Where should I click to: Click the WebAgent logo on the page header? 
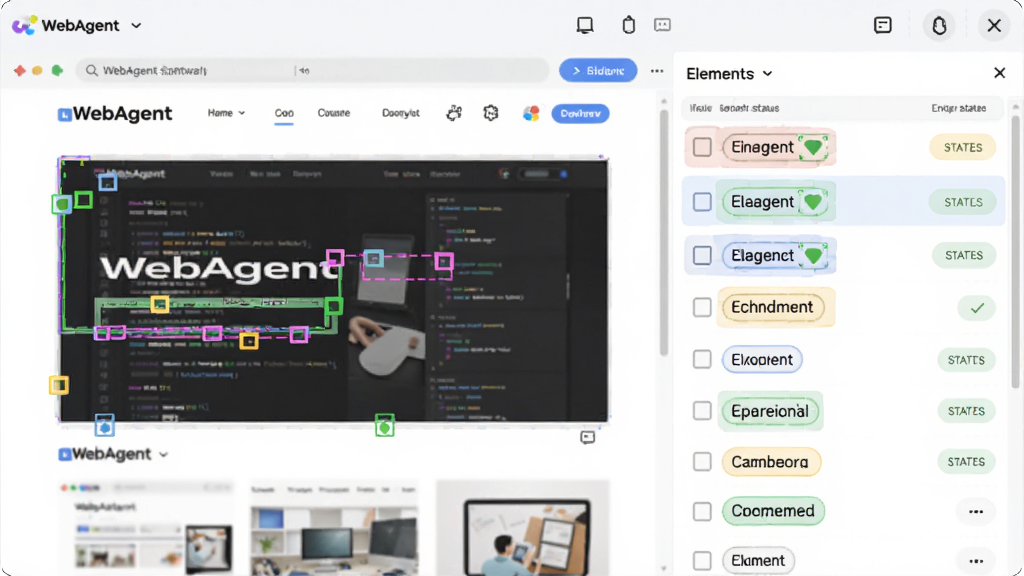(x=115, y=114)
